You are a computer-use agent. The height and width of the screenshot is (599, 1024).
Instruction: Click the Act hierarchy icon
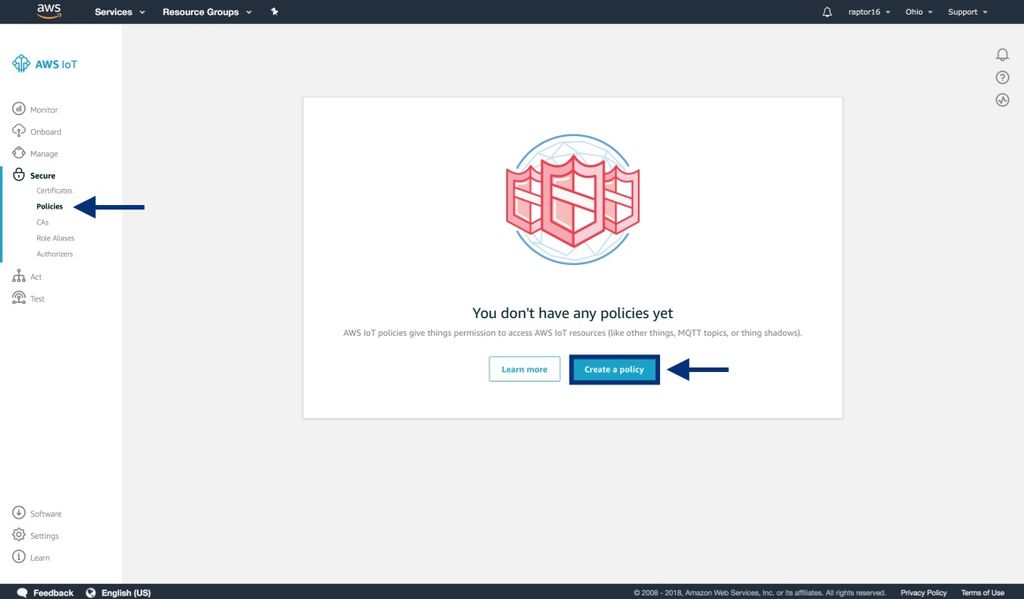coord(19,276)
